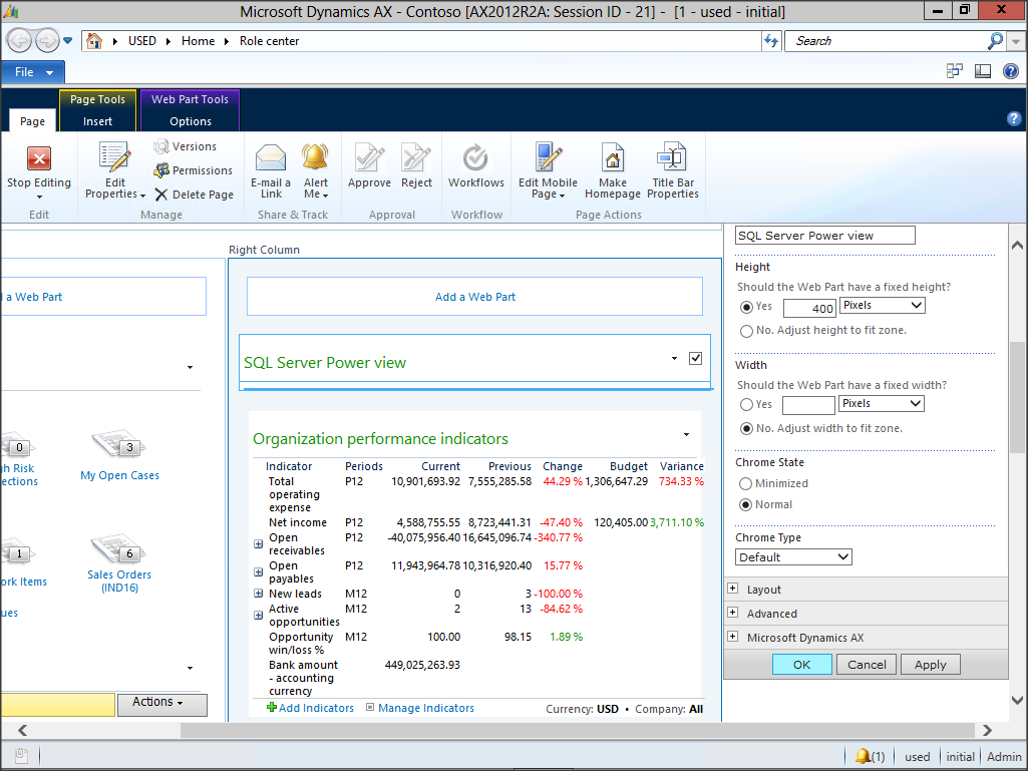Expand the Advanced section
Image resolution: width=1028 pixels, height=771 pixels.
(x=733, y=613)
